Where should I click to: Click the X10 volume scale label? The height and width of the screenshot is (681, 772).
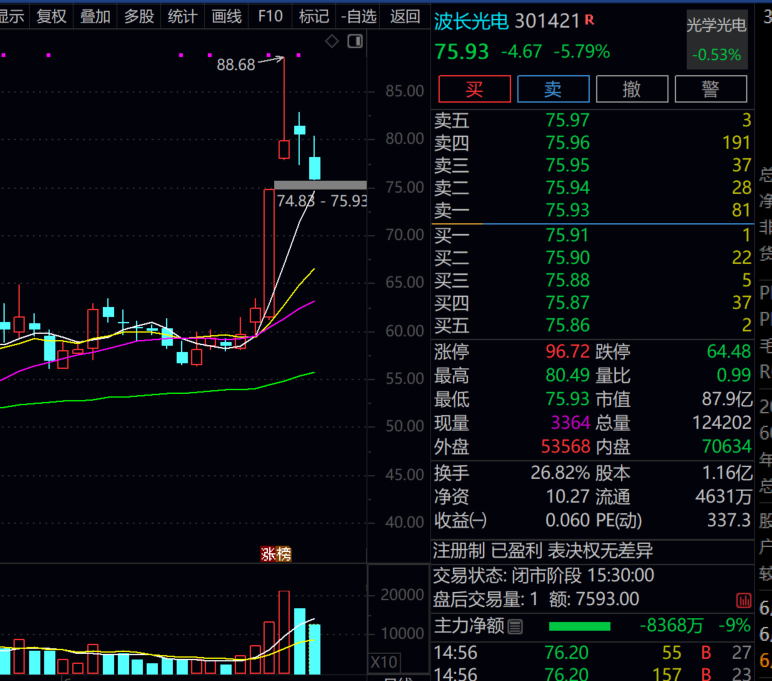(384, 662)
